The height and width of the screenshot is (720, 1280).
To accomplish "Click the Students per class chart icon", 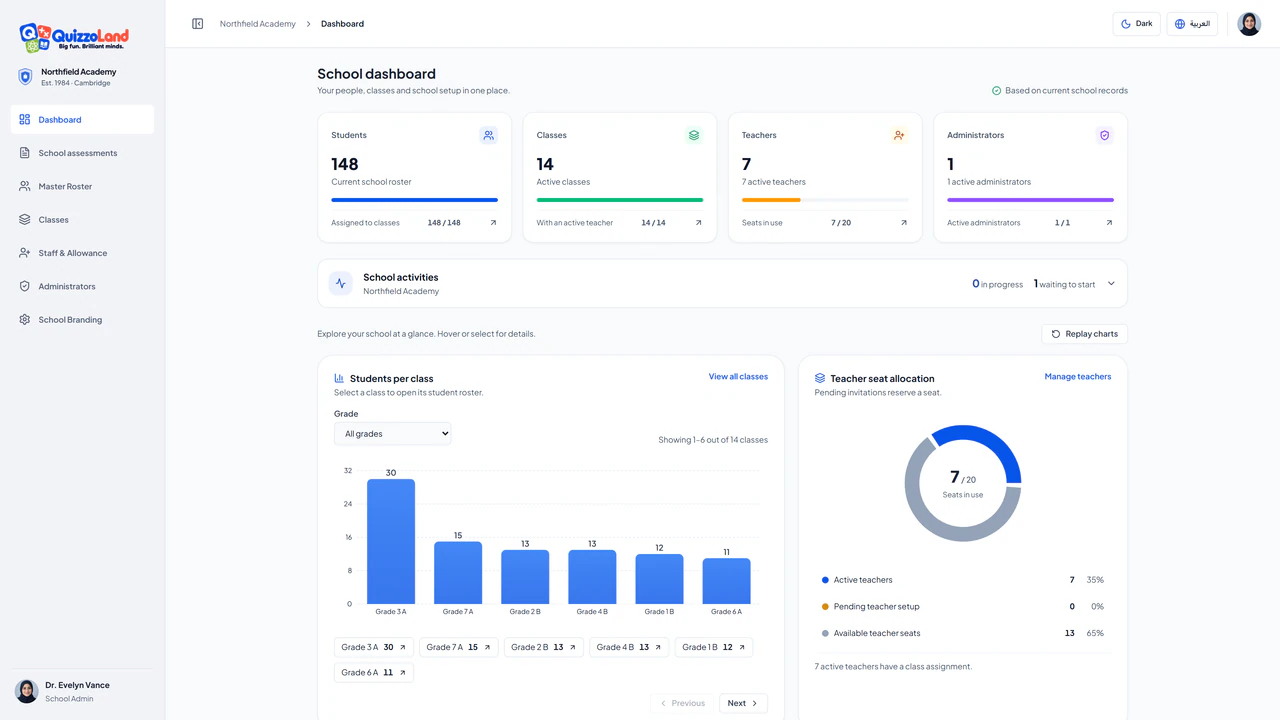I will pyautogui.click(x=339, y=379).
